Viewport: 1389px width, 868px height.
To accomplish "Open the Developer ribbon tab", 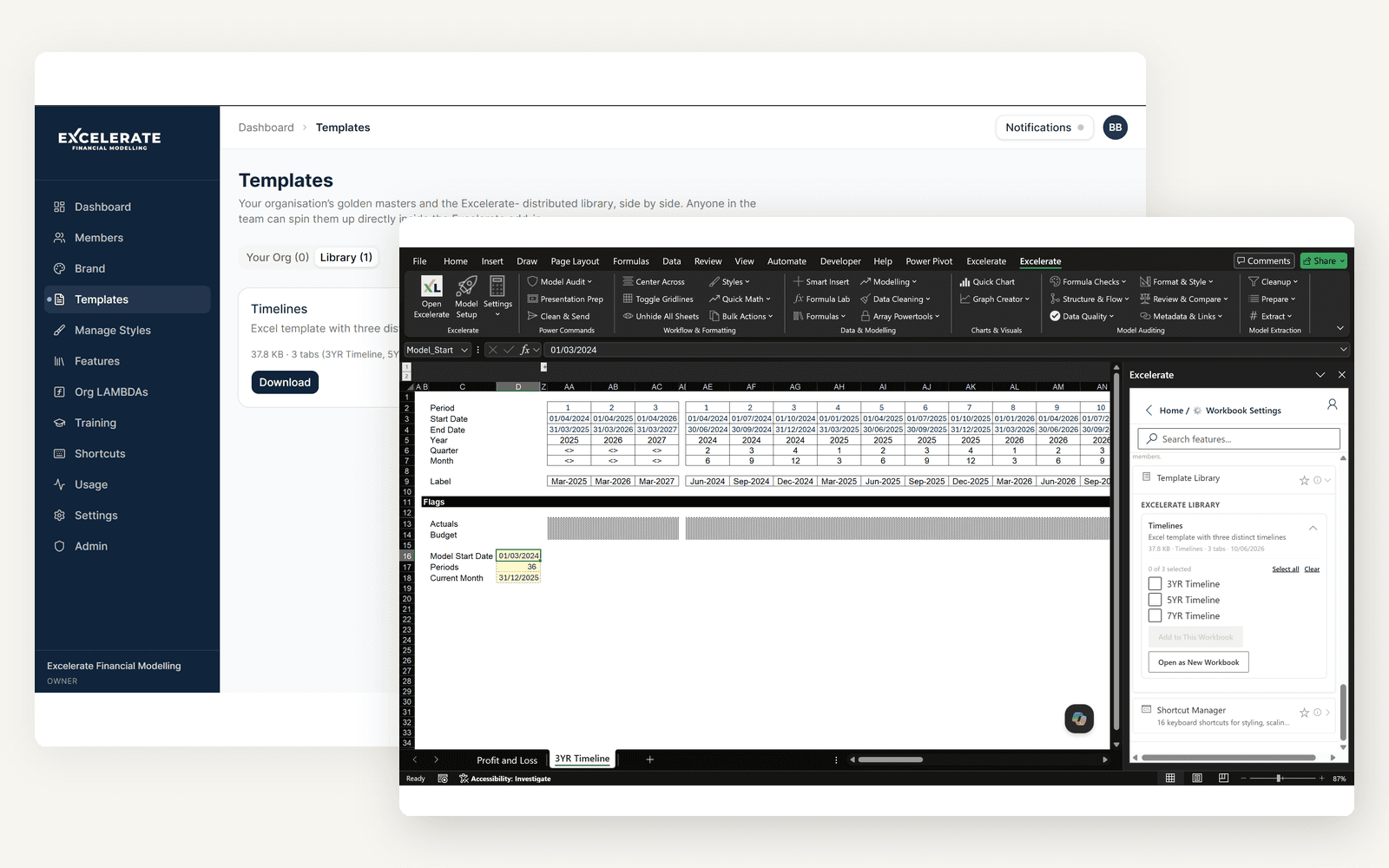I will click(840, 261).
